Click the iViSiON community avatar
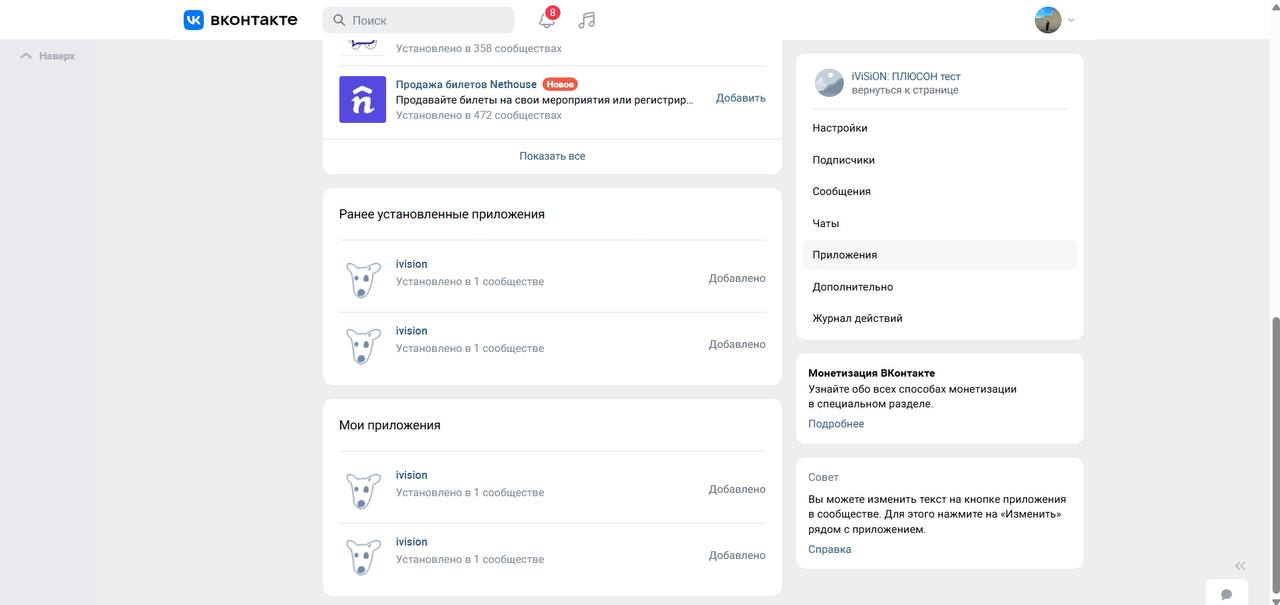The height and width of the screenshot is (605, 1280). pos(829,83)
